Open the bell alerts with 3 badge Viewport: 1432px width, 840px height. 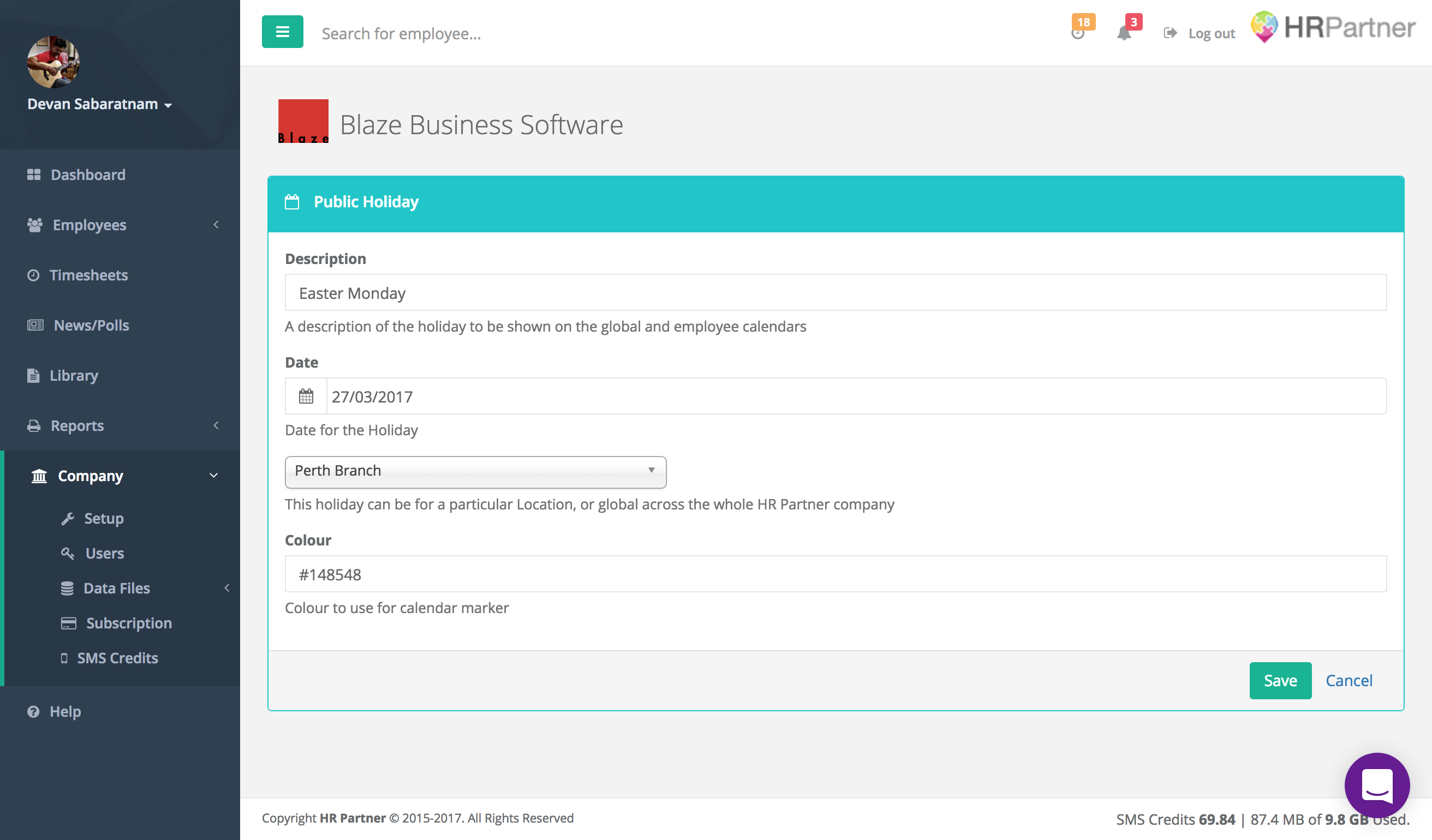click(x=1124, y=33)
